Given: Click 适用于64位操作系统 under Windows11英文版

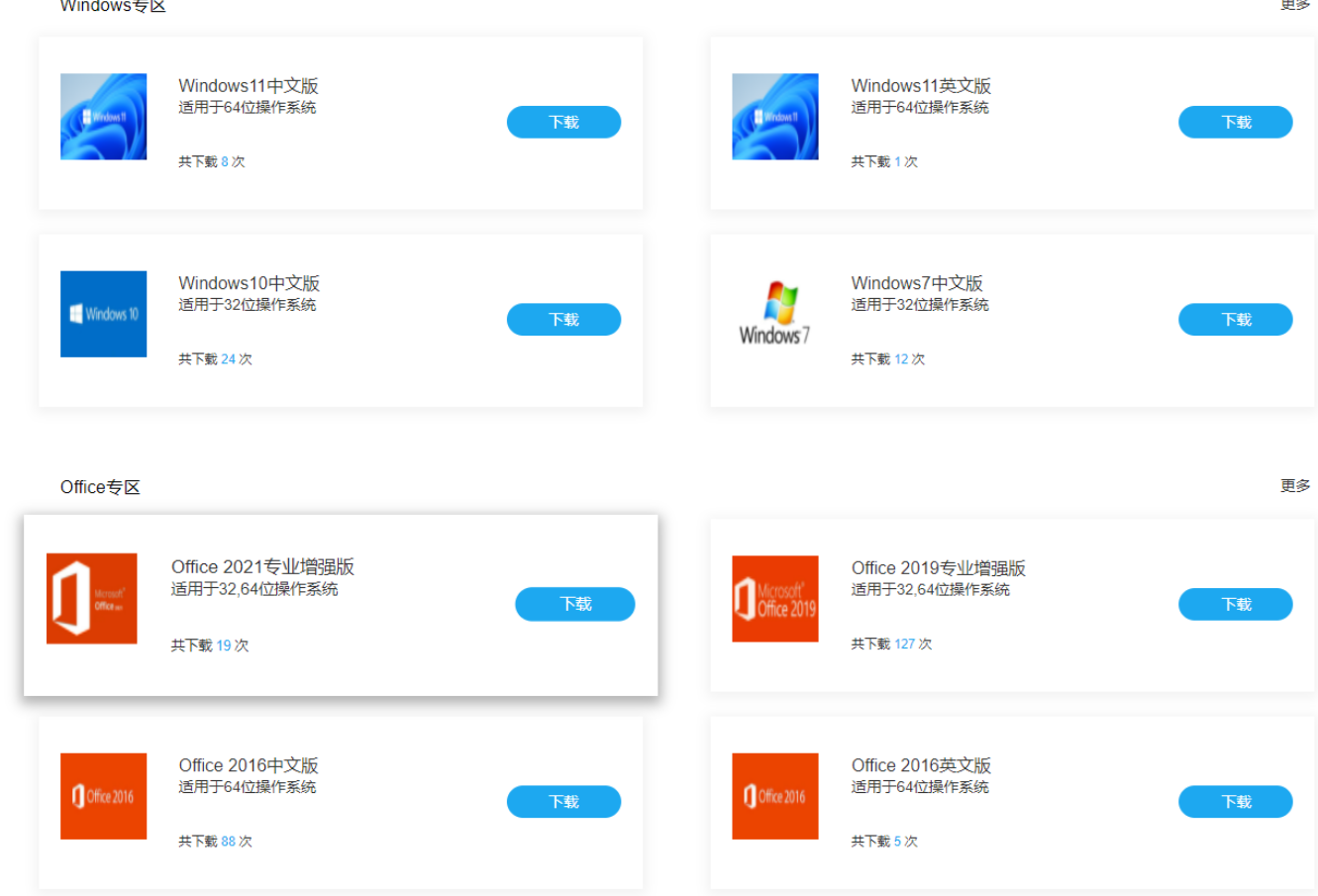Looking at the screenshot, I should click(920, 108).
